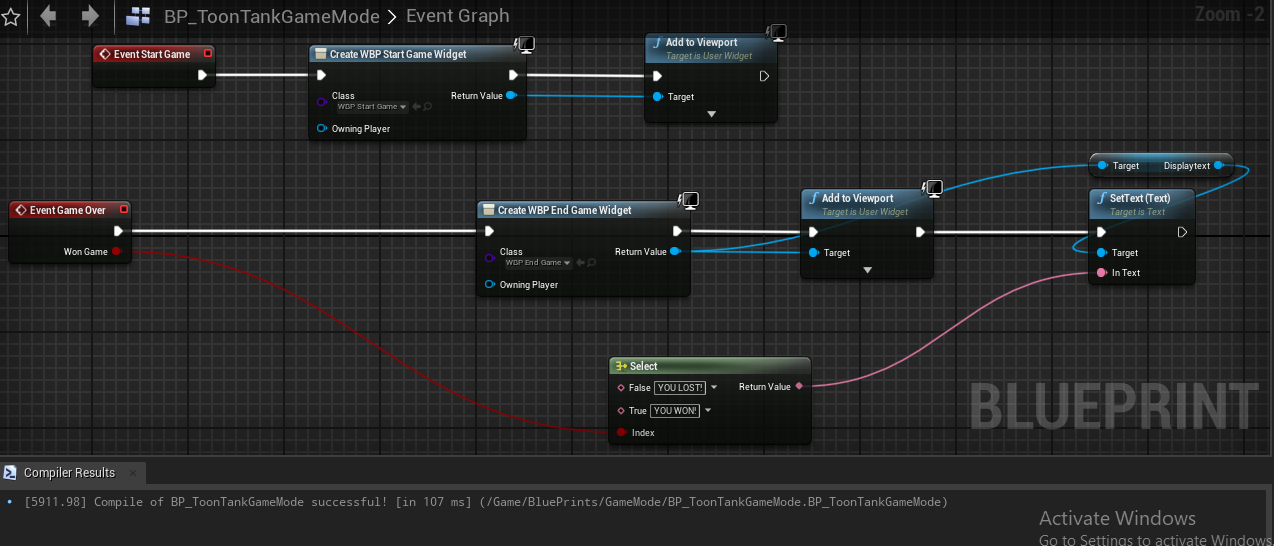
Task: Click the purple Class pin on Create WBP Start Game Widget
Action: 322,102
